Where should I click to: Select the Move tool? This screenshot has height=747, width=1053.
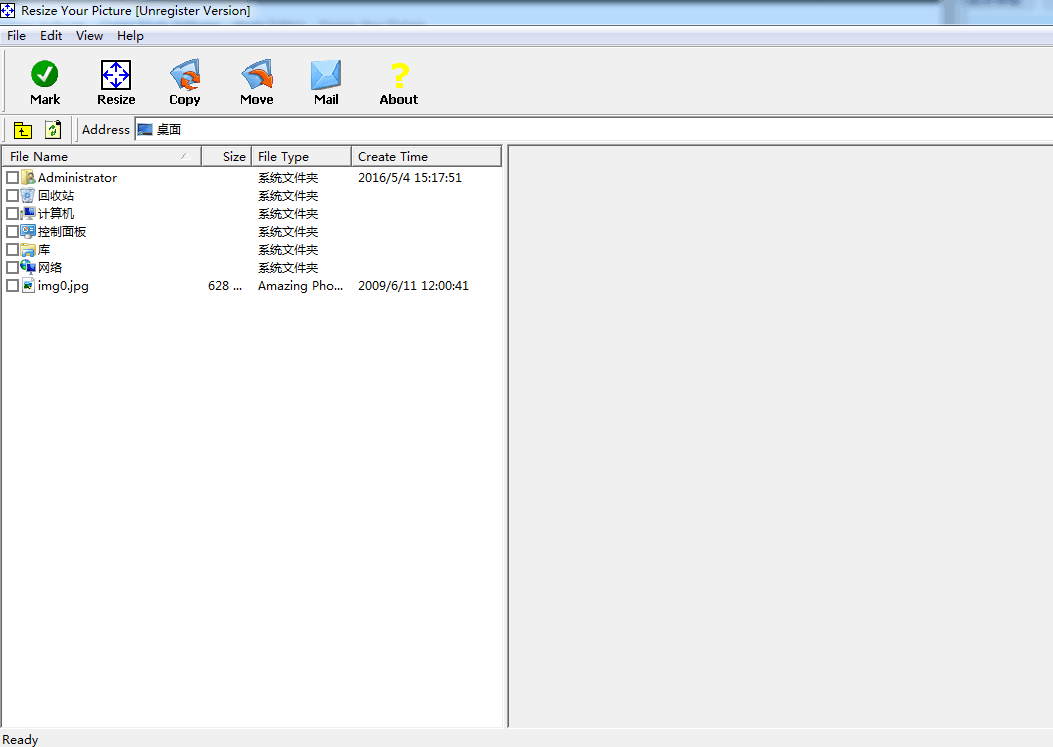[x=256, y=72]
